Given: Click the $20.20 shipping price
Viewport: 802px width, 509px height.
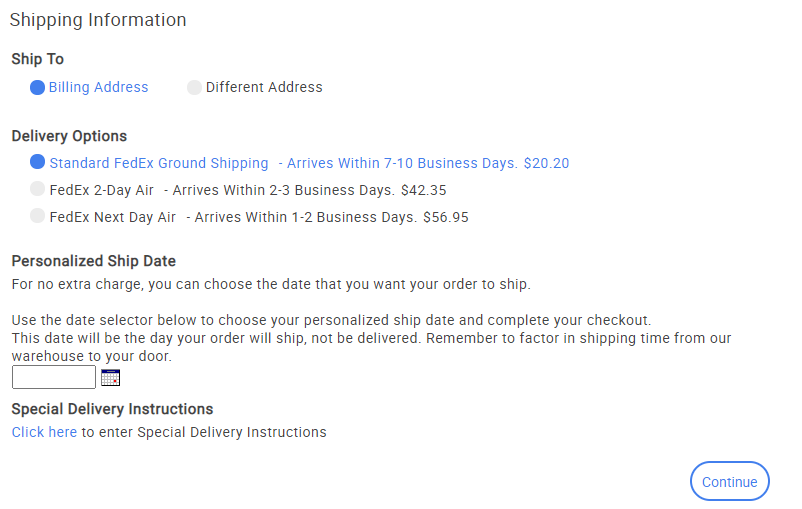Looking at the screenshot, I should tap(546, 163).
